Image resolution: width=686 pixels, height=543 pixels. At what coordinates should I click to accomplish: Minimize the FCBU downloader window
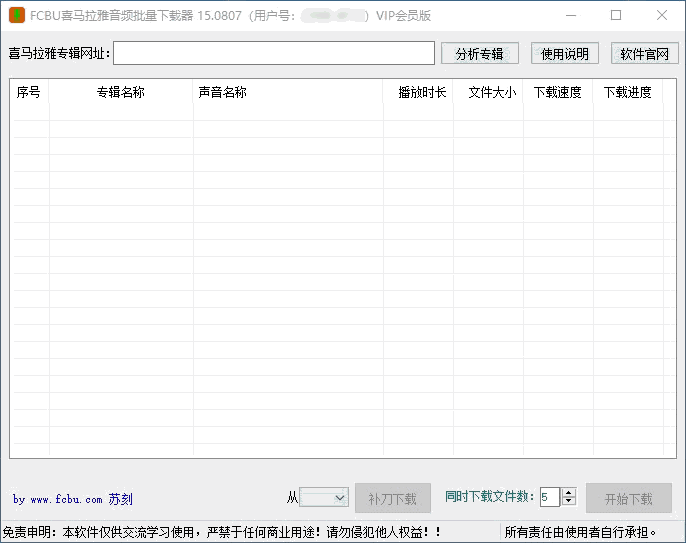click(x=571, y=15)
